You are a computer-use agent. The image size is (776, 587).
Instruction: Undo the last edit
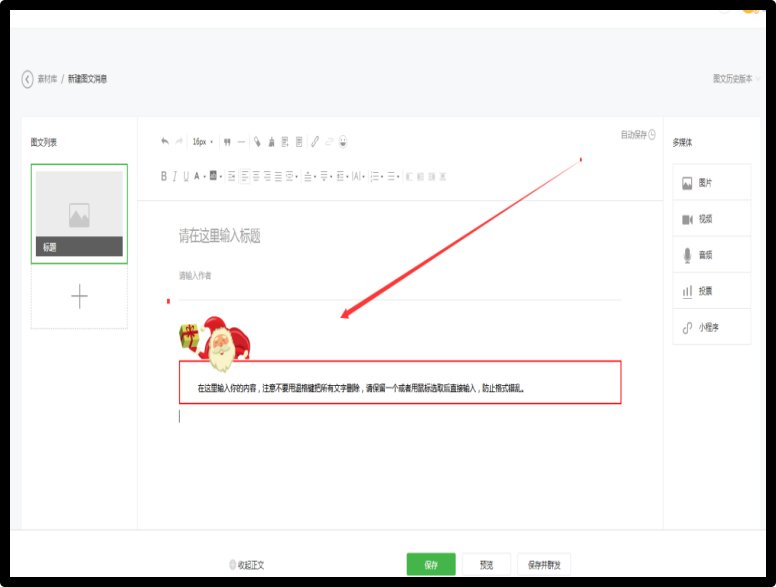point(165,142)
